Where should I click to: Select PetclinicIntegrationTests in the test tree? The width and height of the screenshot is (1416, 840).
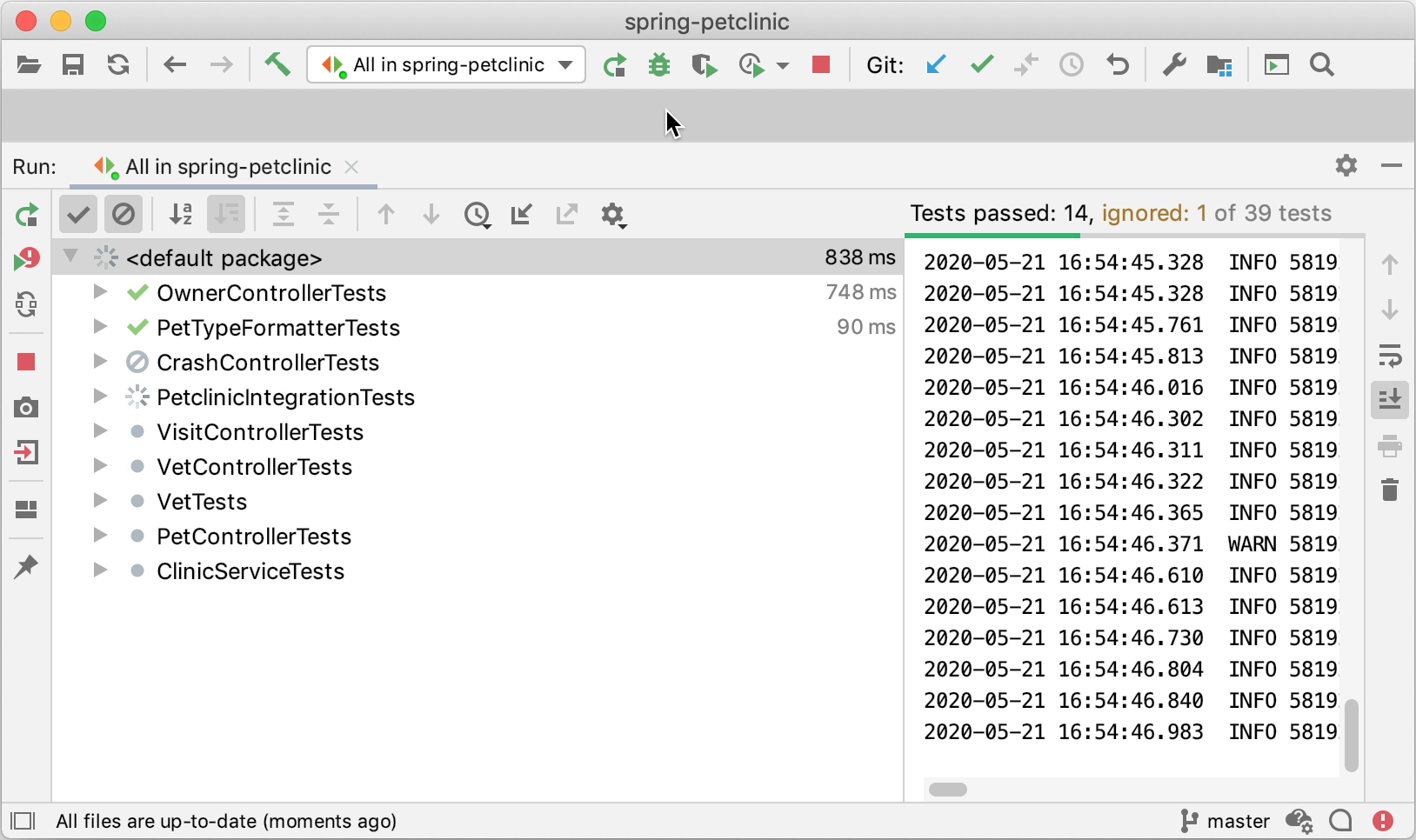click(x=285, y=397)
